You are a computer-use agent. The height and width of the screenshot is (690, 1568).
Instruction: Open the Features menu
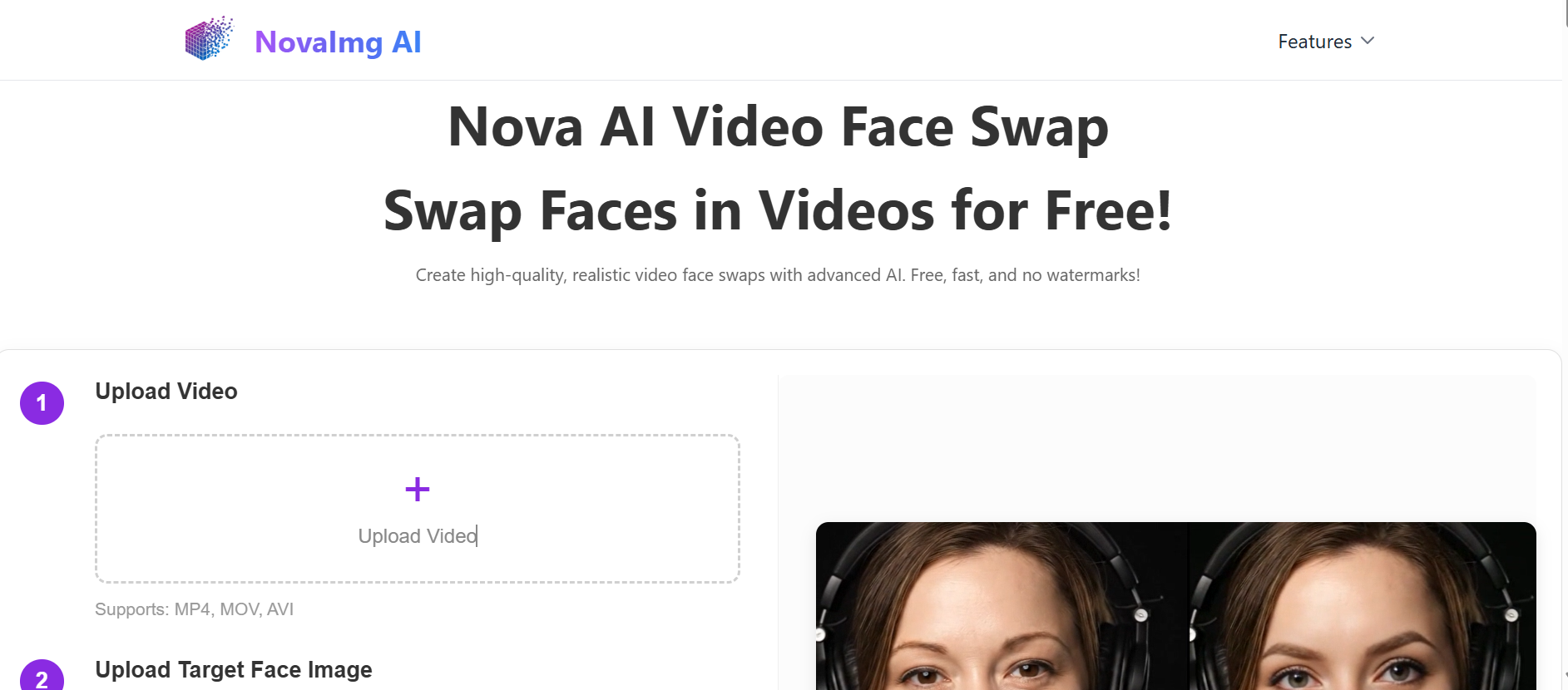1326,42
